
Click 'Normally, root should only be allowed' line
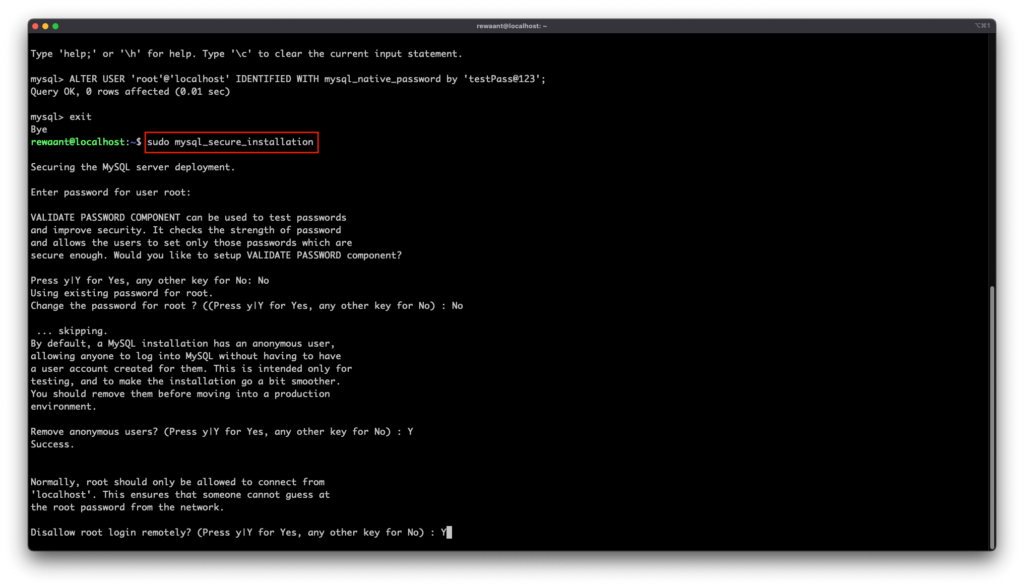coord(177,482)
